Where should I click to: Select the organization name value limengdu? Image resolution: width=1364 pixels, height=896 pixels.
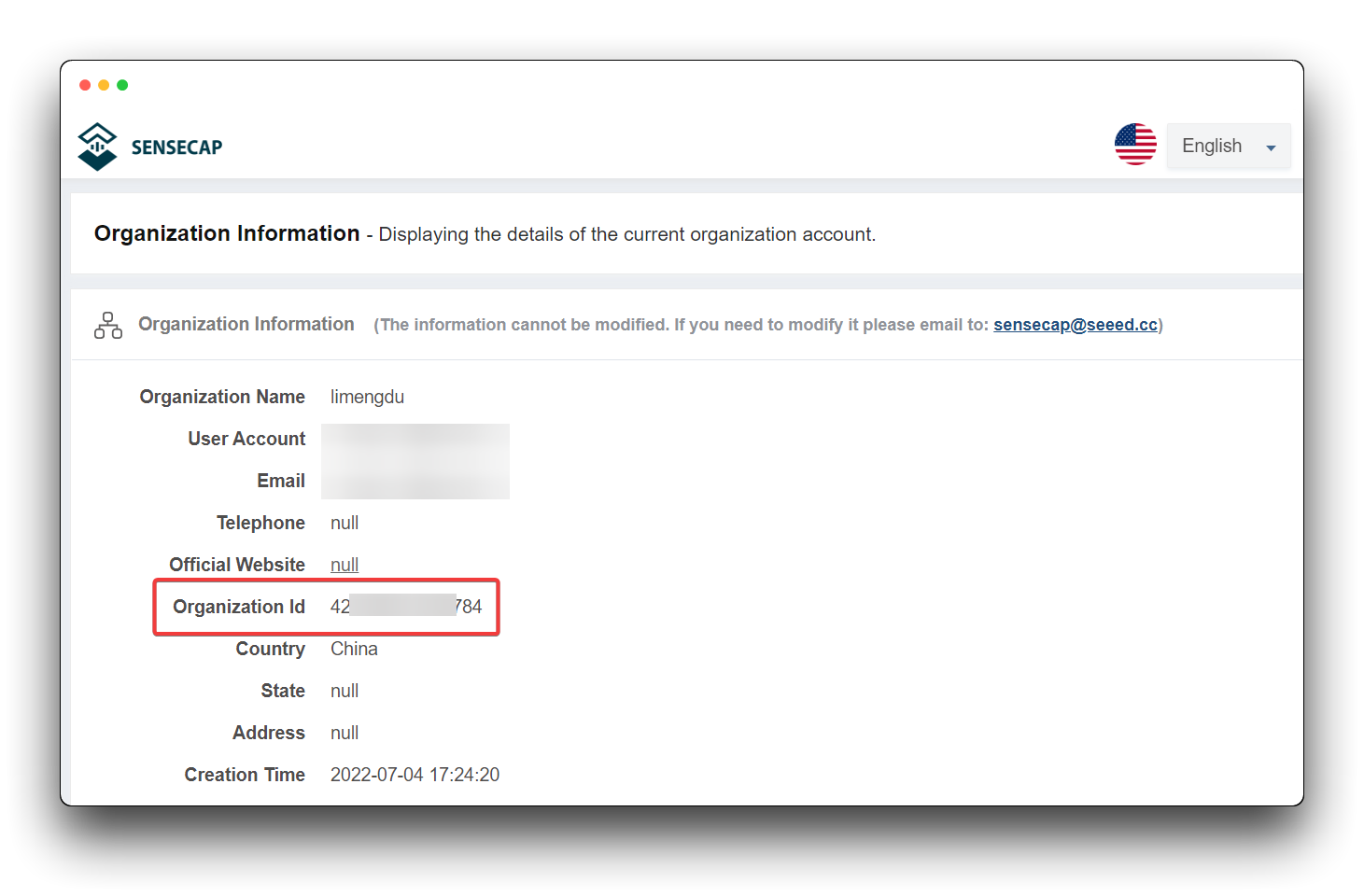pyautogui.click(x=367, y=397)
